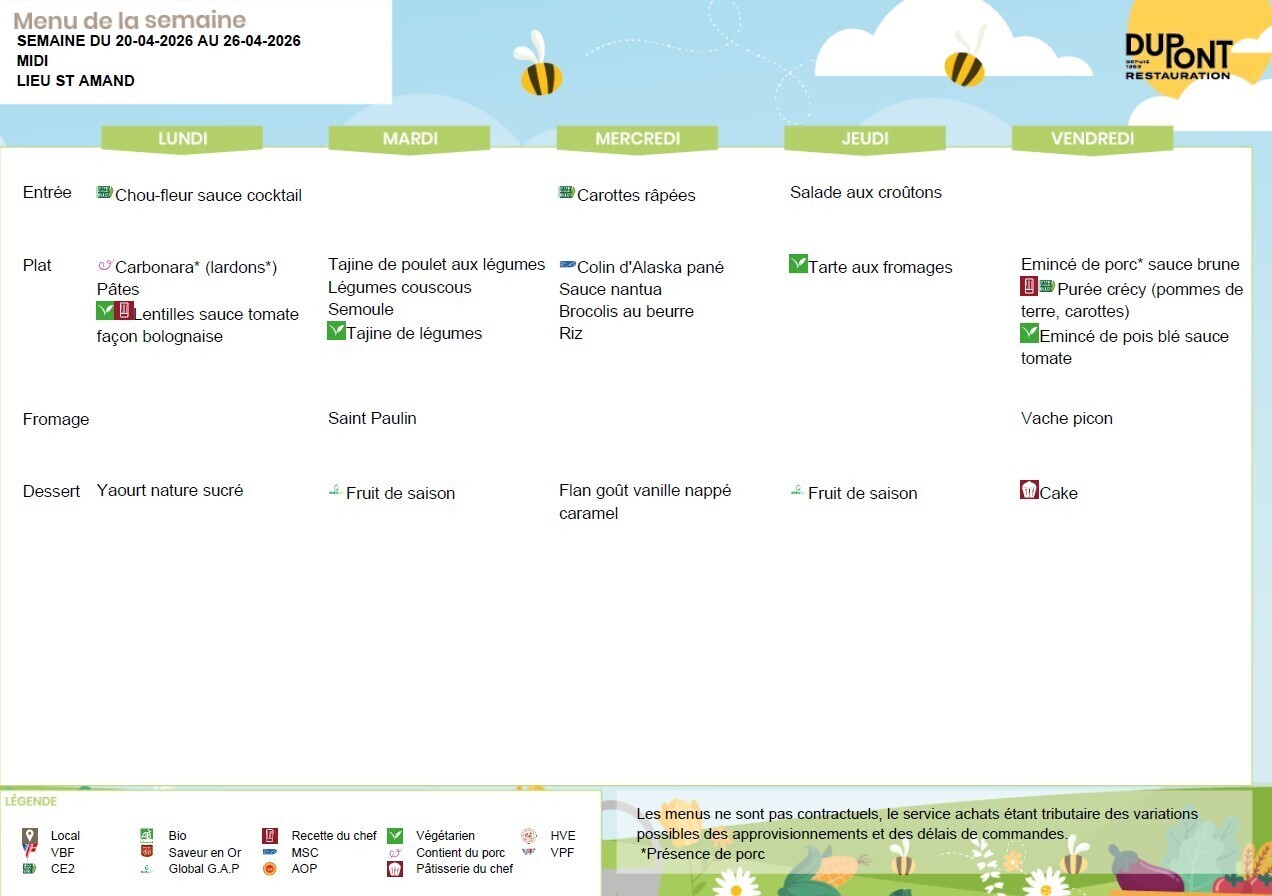The height and width of the screenshot is (896, 1272).
Task: Click the Bio label icon in legend
Action: click(146, 836)
